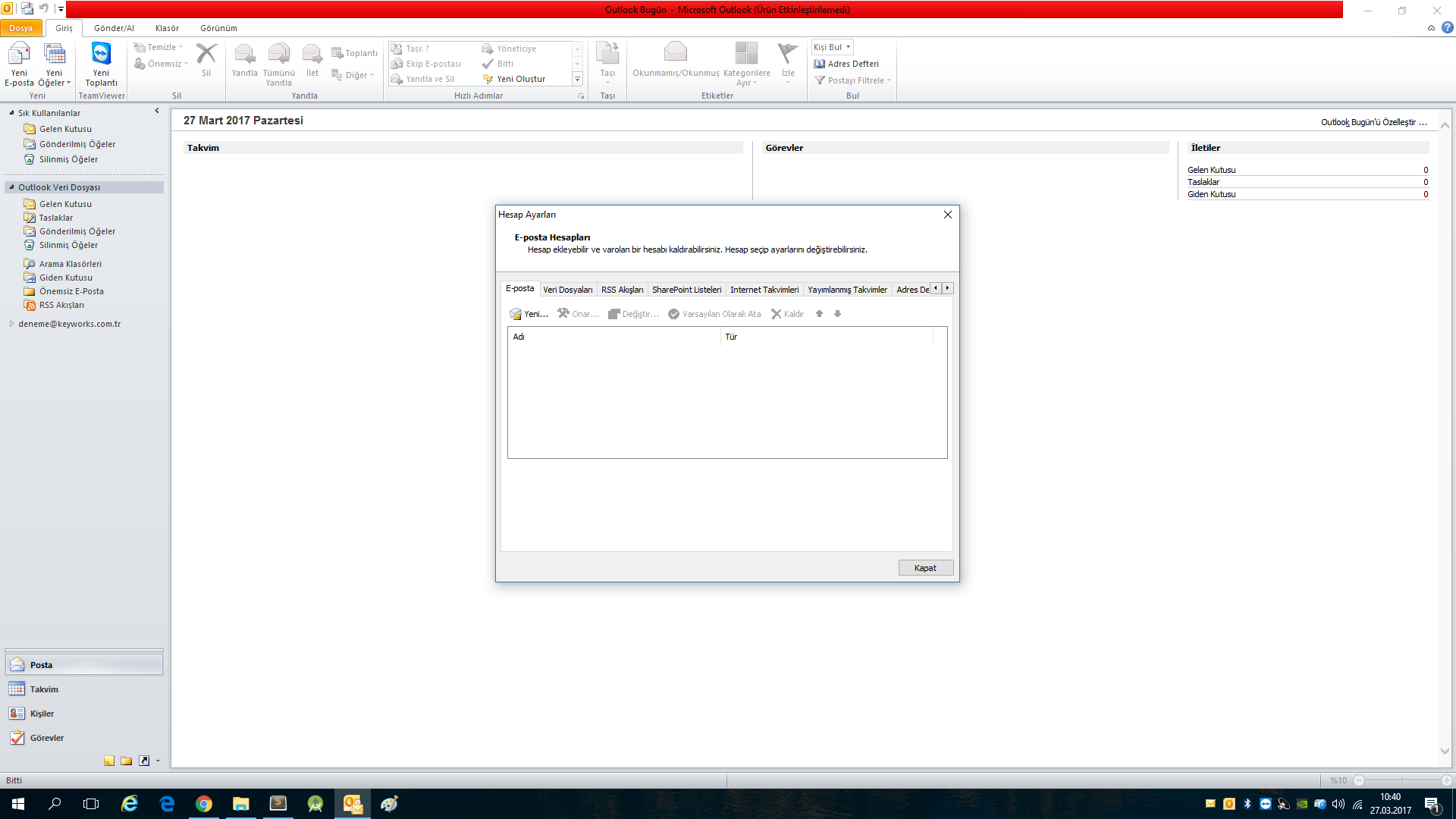Start a TeamViewer Yeni Toplantı
This screenshot has height=819, width=1456.
tap(101, 64)
